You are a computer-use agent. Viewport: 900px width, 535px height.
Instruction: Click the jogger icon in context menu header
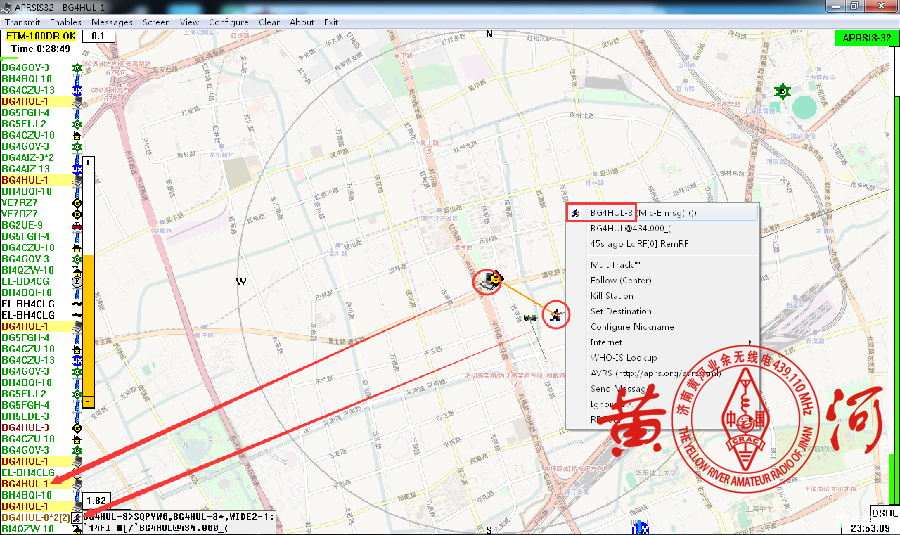click(575, 213)
